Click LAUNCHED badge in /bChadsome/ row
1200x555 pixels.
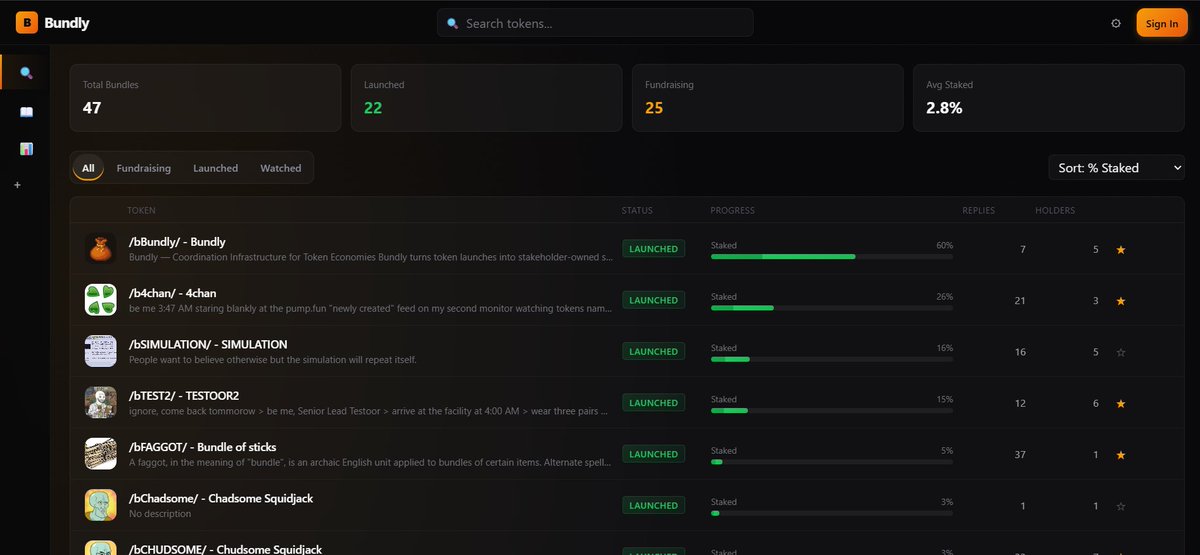pos(653,506)
